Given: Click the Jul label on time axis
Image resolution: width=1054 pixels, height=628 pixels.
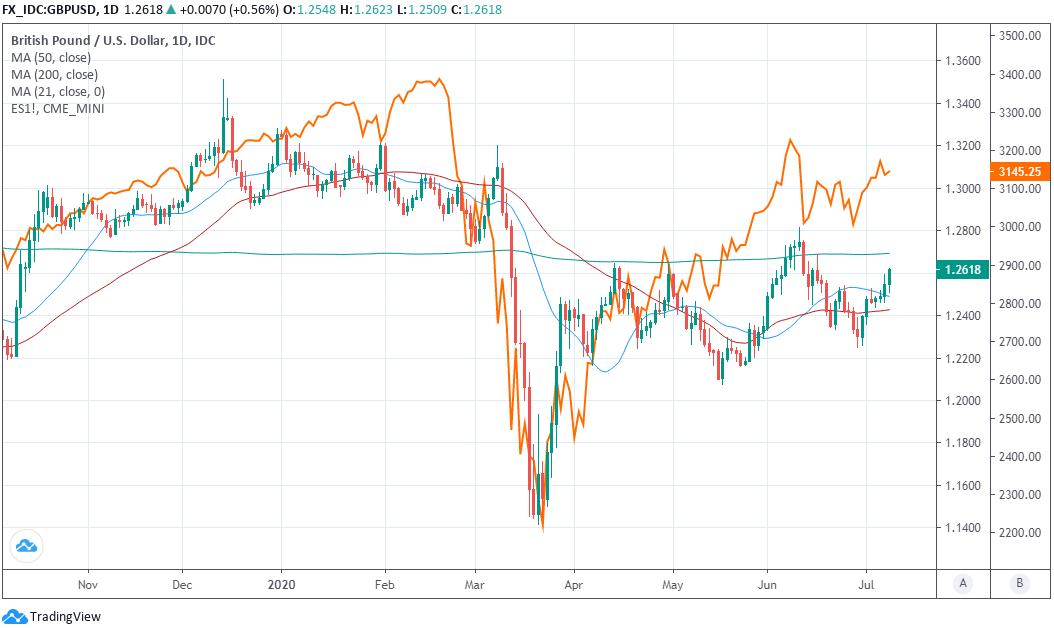Looking at the screenshot, I should 866,582.
